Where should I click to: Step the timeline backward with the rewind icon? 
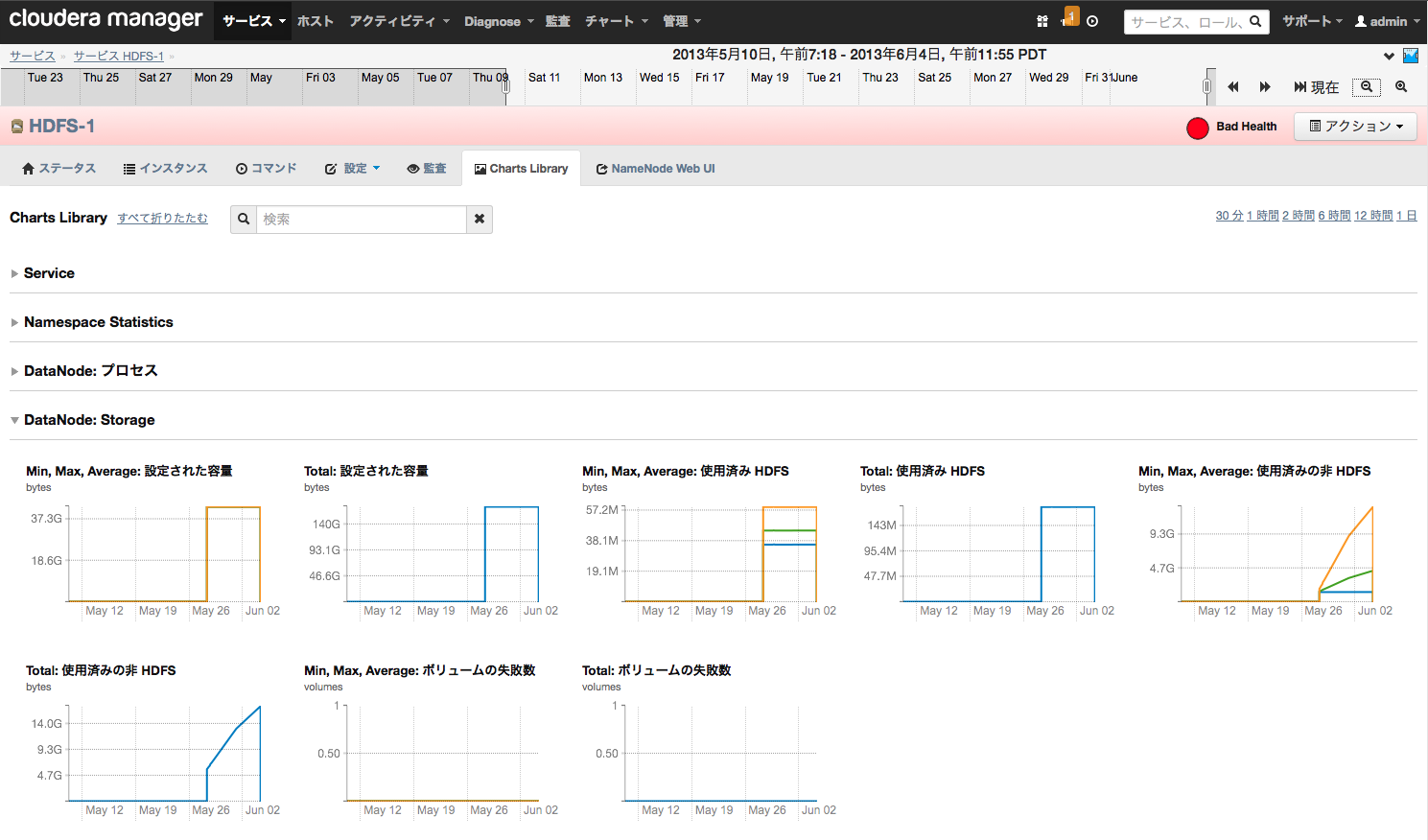pos(1233,87)
